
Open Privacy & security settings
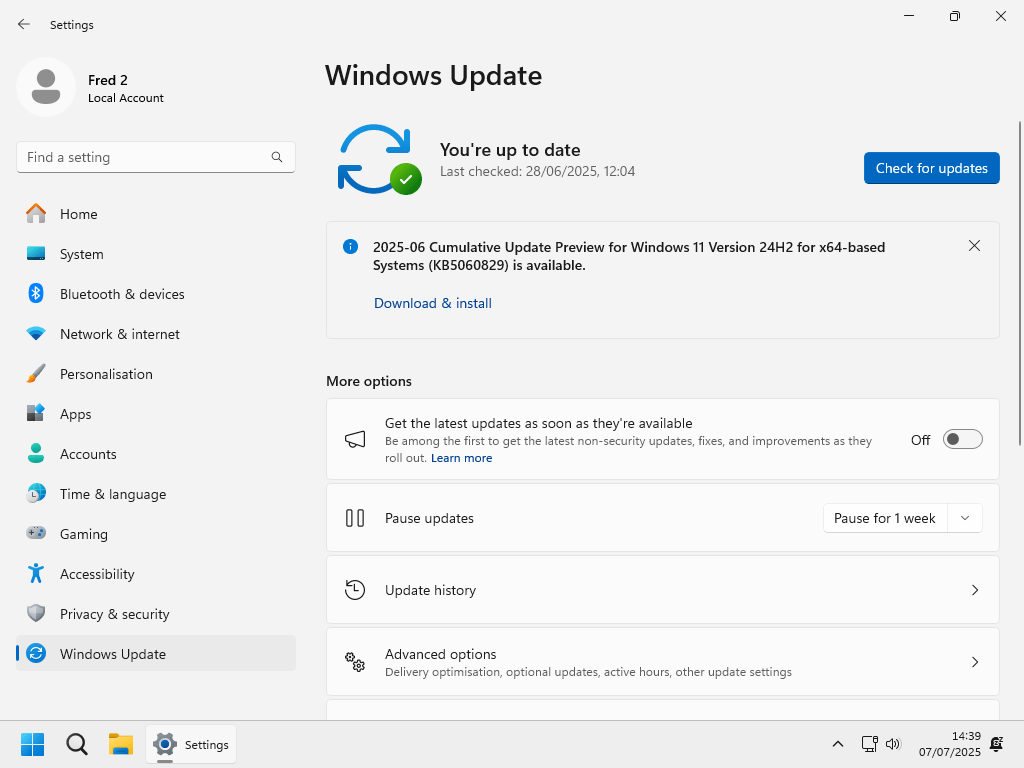click(116, 614)
